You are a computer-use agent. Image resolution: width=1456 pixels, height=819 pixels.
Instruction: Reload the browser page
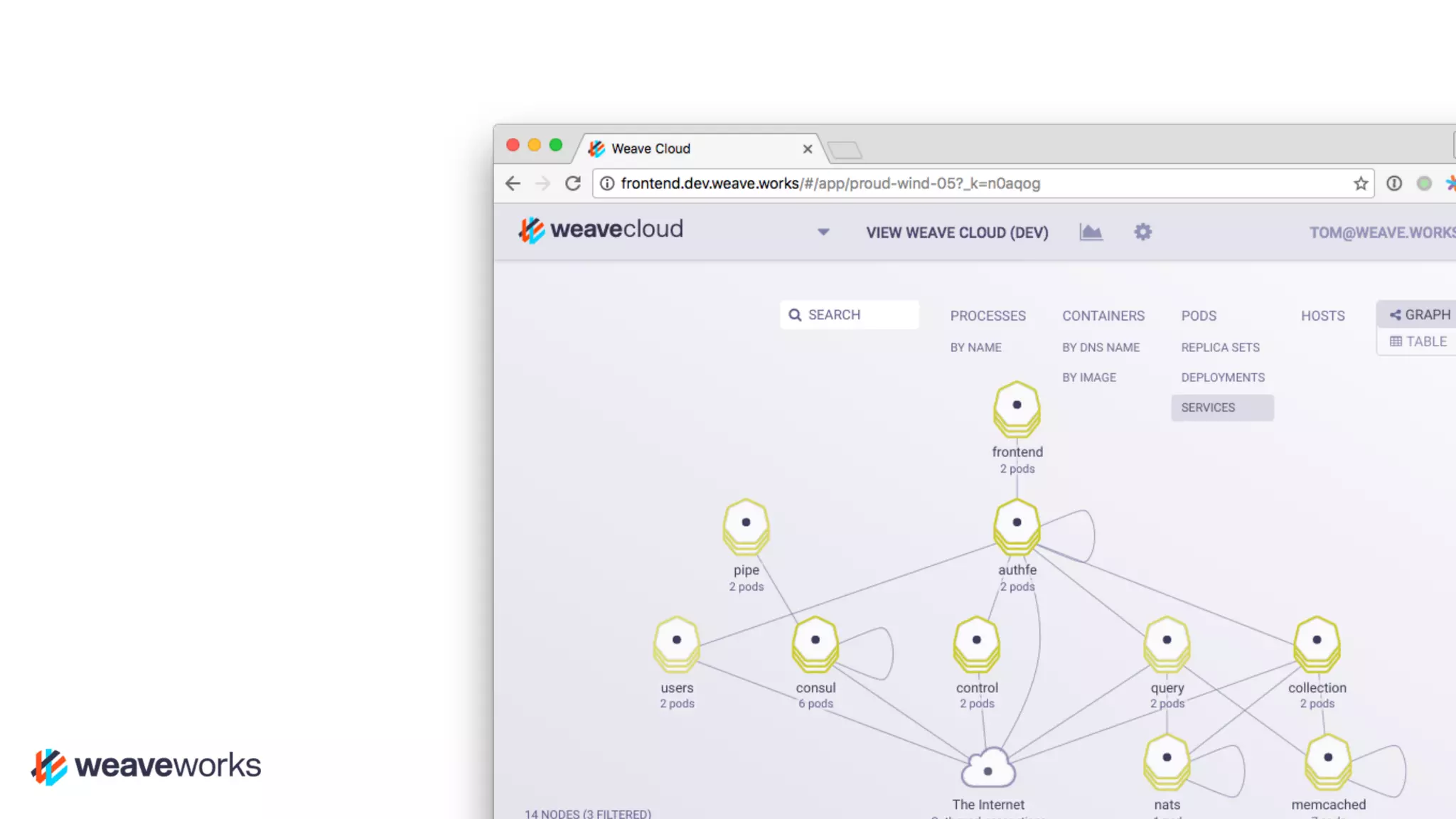pos(572,183)
